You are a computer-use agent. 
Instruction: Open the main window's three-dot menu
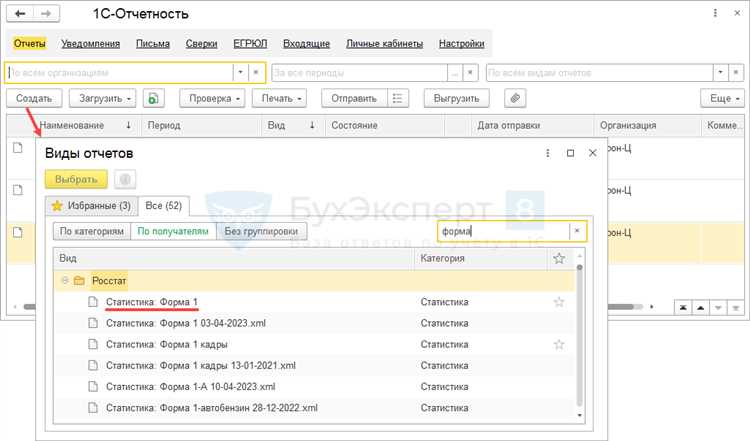[715, 13]
